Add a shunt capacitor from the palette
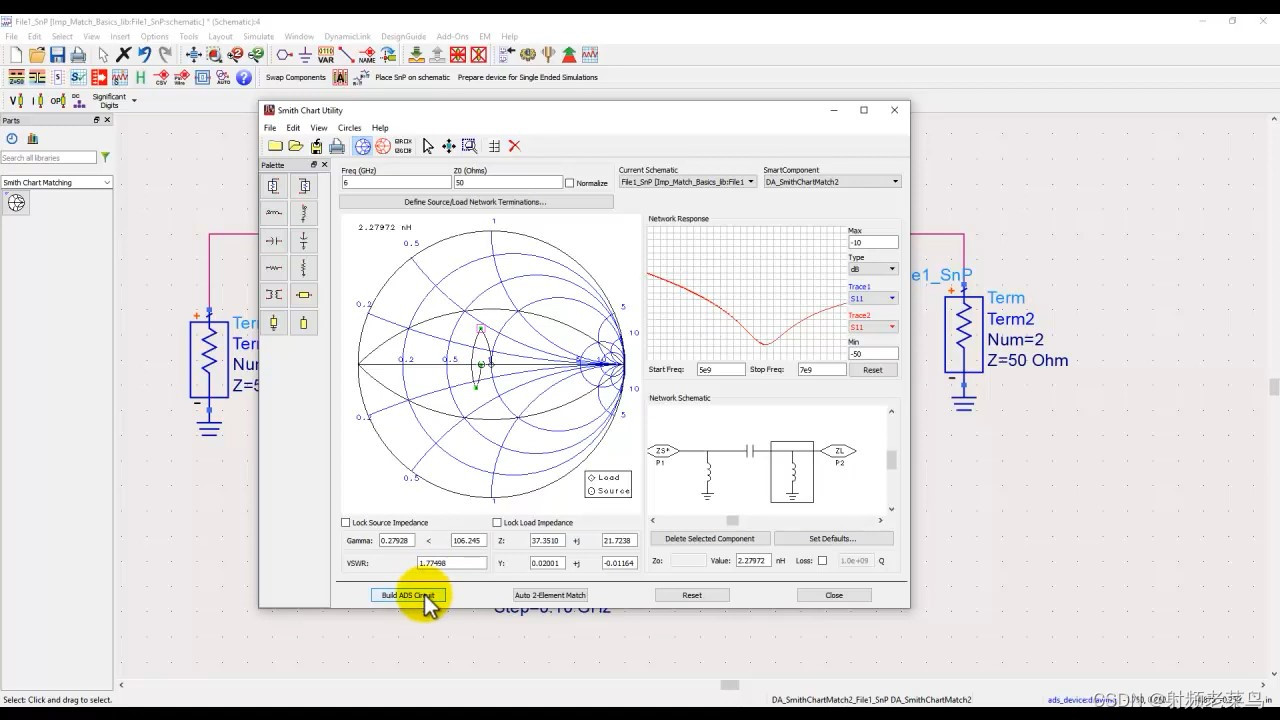This screenshot has height=720, width=1280. coord(304,240)
